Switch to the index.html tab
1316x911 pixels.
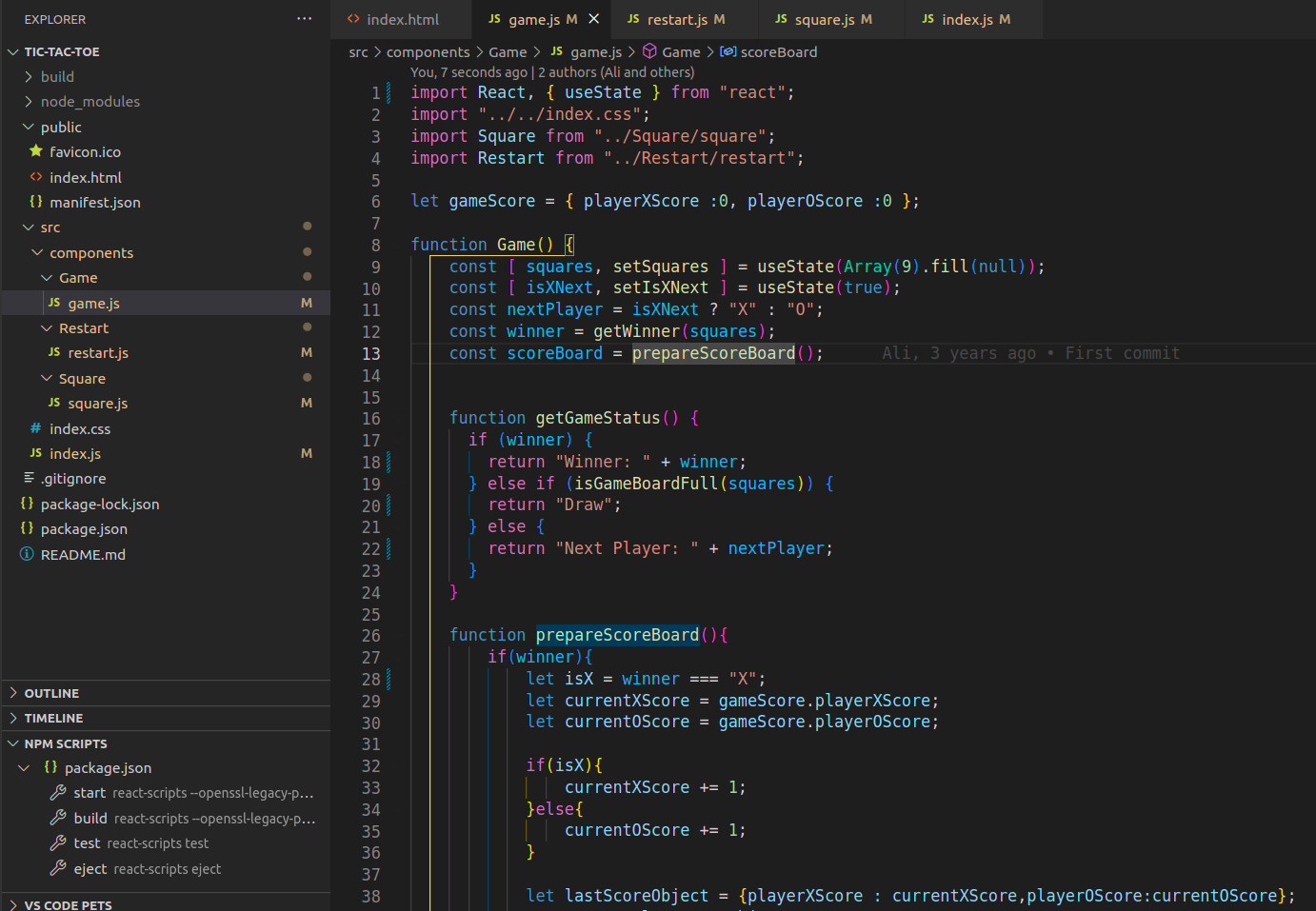point(402,19)
